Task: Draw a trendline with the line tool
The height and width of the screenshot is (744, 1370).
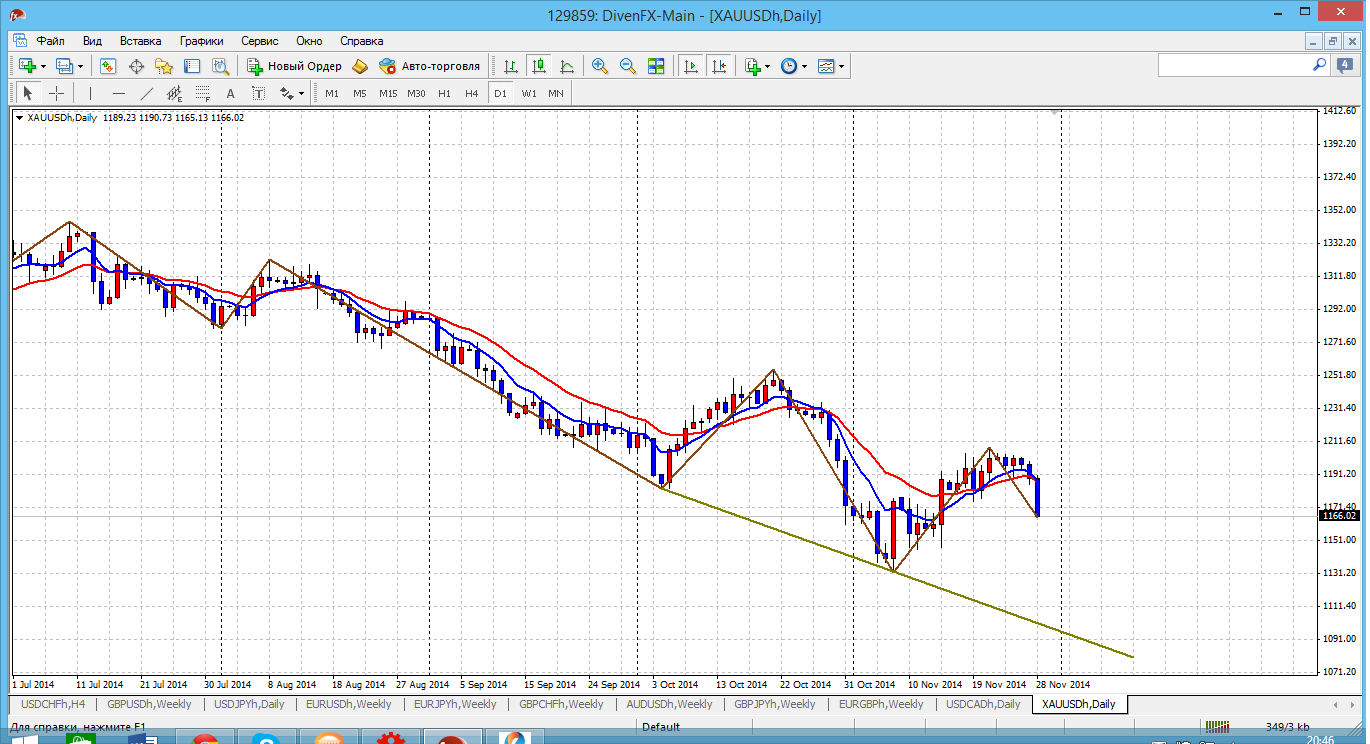Action: (x=147, y=93)
